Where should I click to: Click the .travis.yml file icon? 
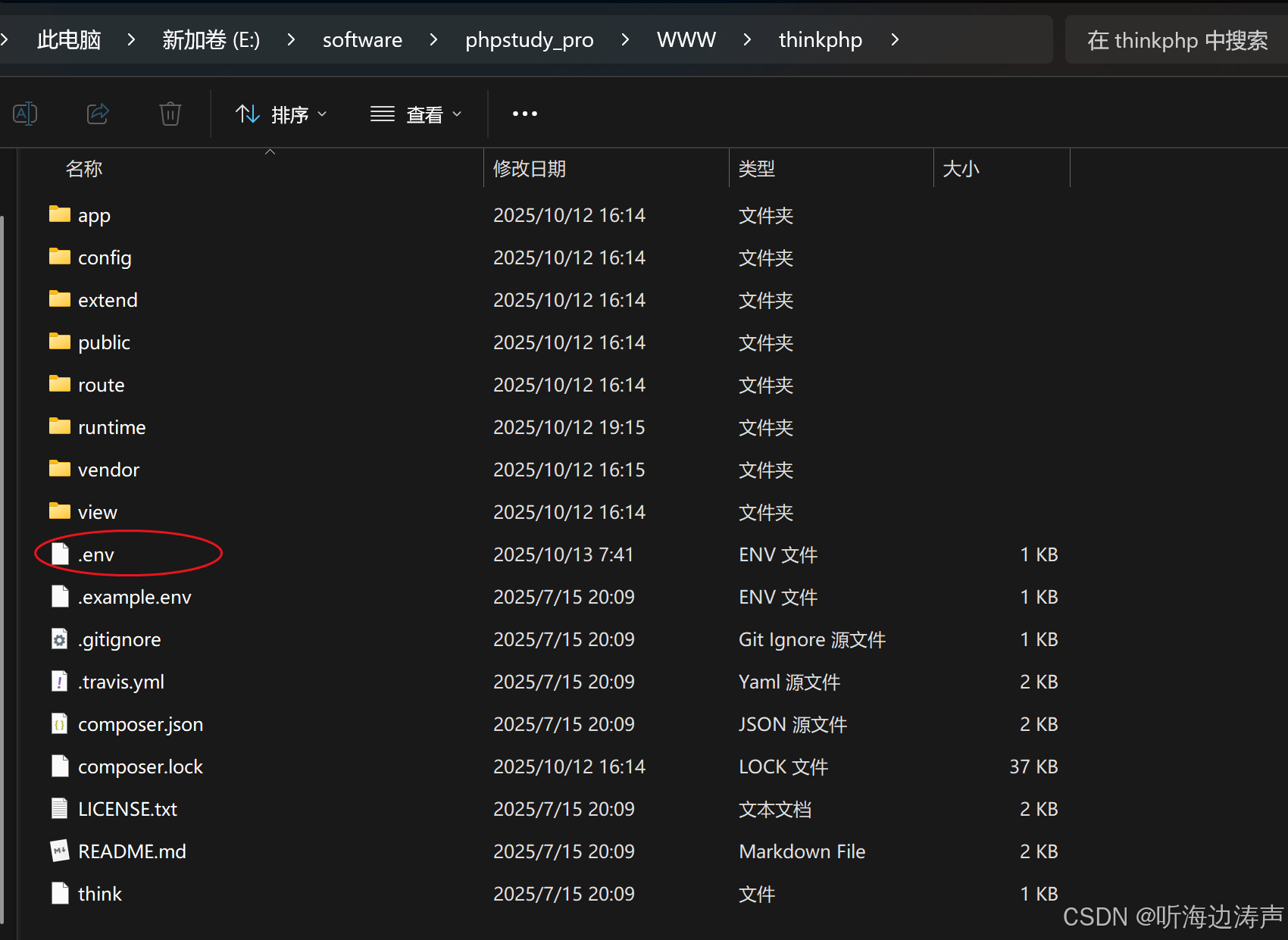coord(60,681)
